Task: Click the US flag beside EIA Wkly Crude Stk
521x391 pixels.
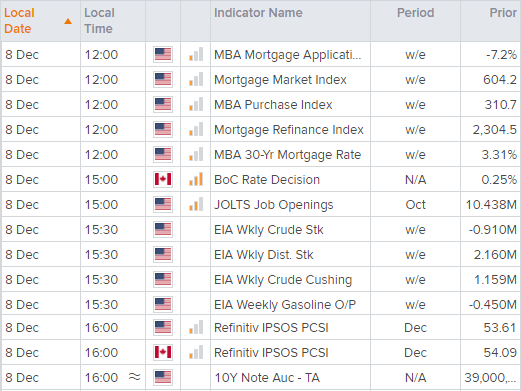Action: tap(163, 229)
